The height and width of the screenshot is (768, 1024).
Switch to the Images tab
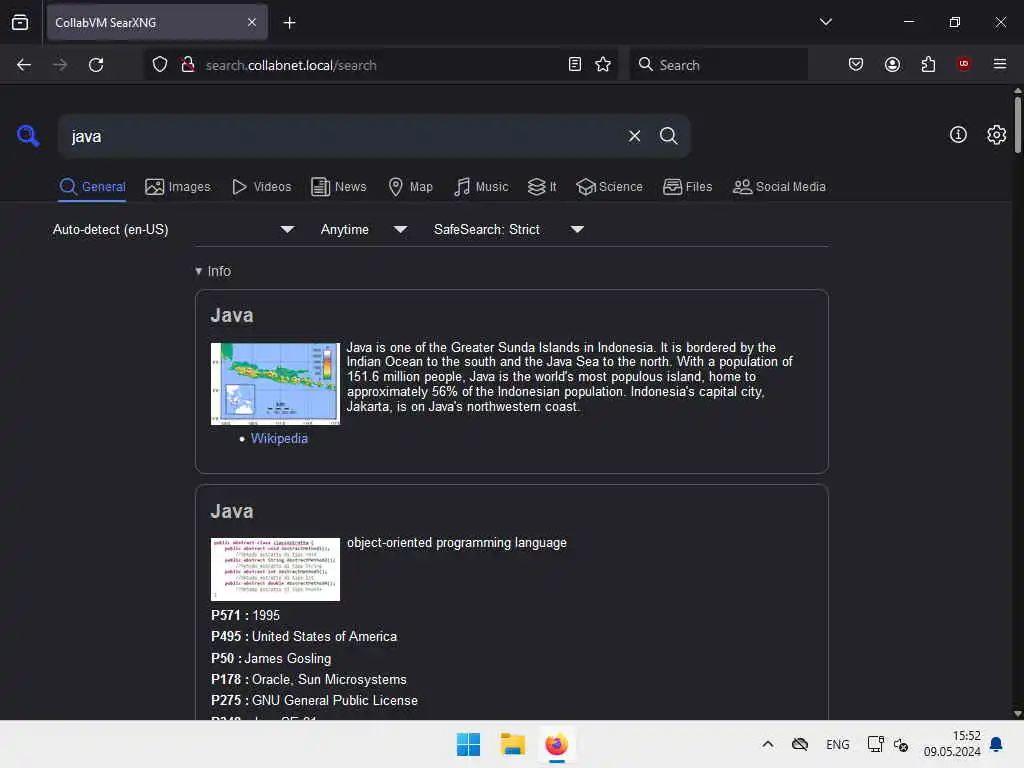178,187
